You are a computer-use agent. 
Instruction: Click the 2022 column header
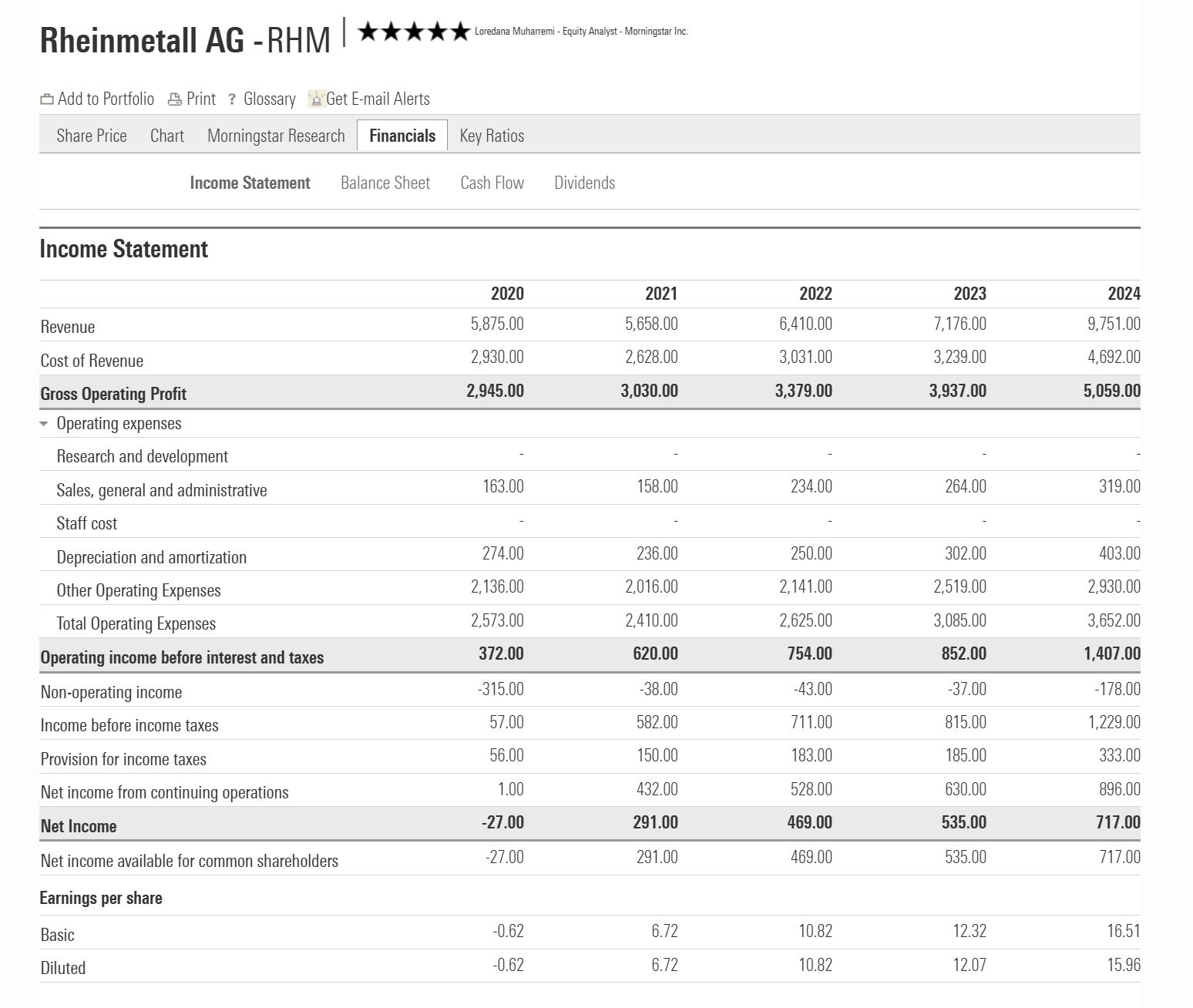pos(815,294)
